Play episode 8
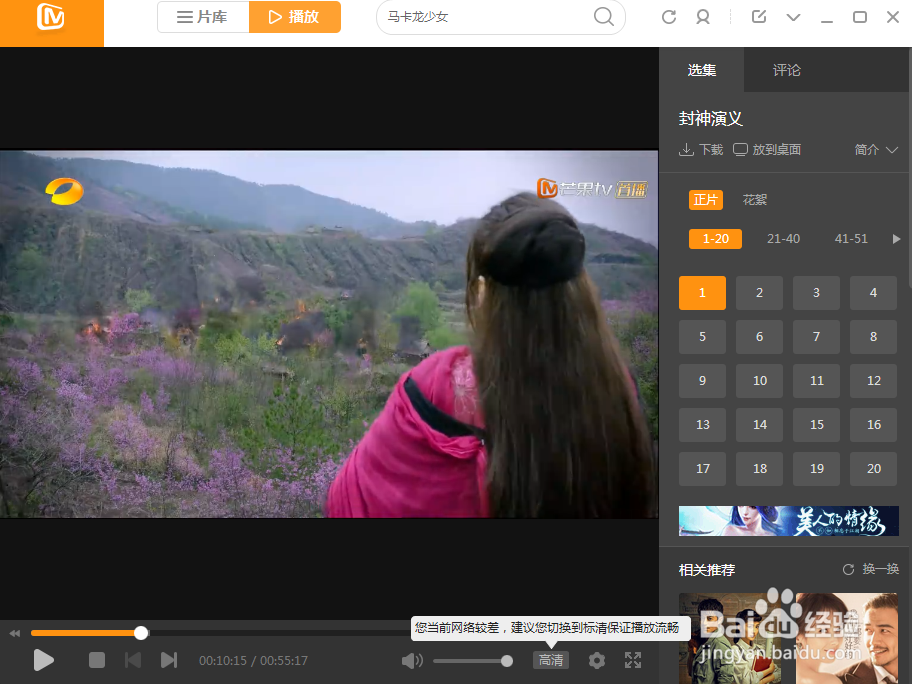This screenshot has height=684, width=912. (x=873, y=337)
